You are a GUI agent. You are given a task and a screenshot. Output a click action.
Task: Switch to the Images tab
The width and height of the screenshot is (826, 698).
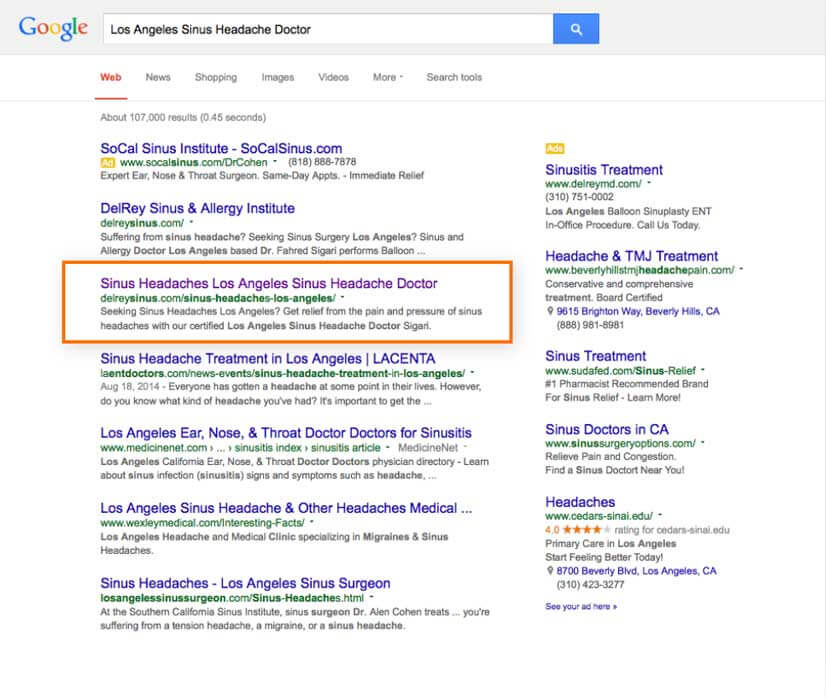277,77
